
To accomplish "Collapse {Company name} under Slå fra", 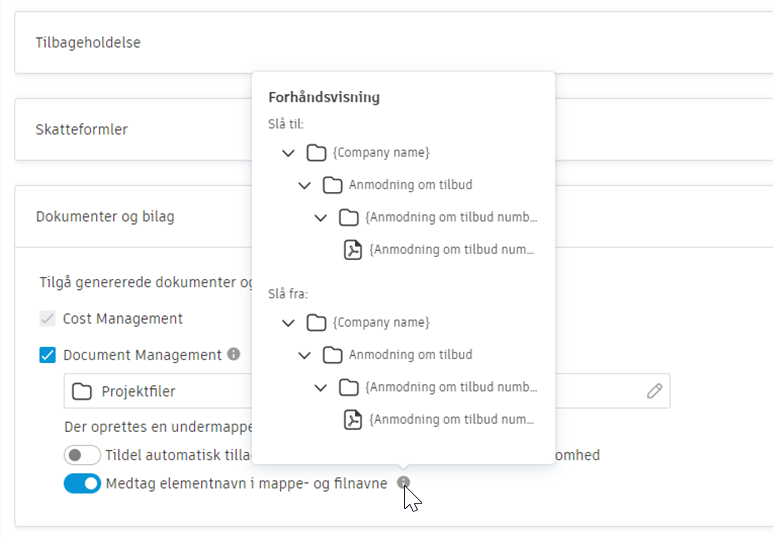I will (288, 323).
